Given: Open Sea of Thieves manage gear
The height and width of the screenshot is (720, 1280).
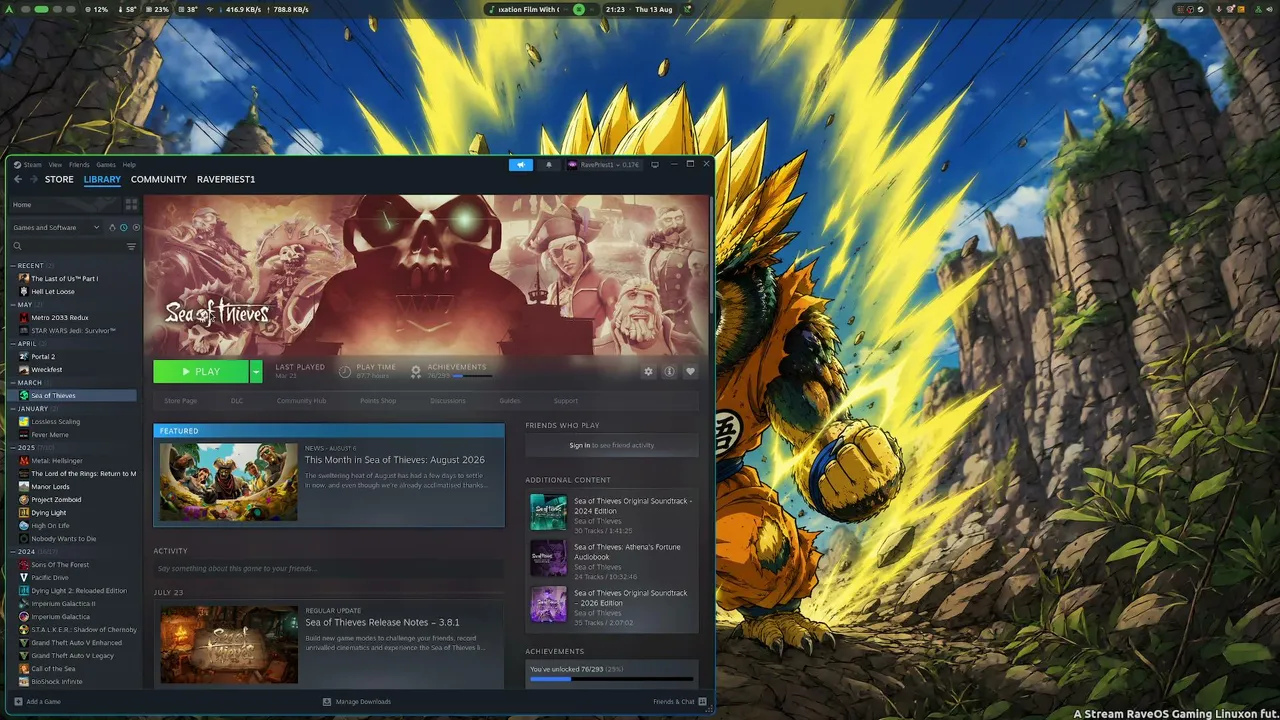Looking at the screenshot, I should click(648, 371).
